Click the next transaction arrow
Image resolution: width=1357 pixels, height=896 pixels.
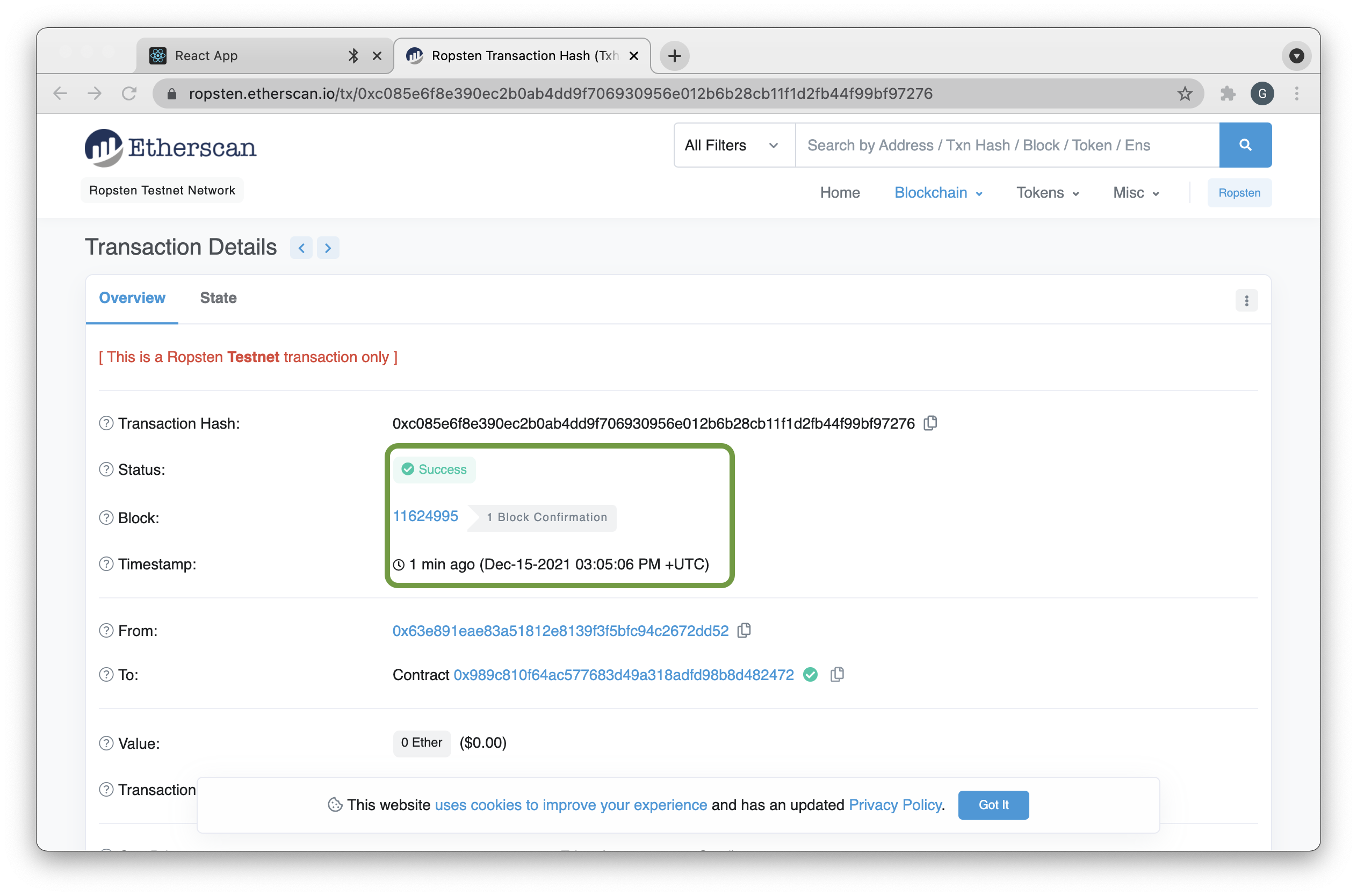(328, 248)
